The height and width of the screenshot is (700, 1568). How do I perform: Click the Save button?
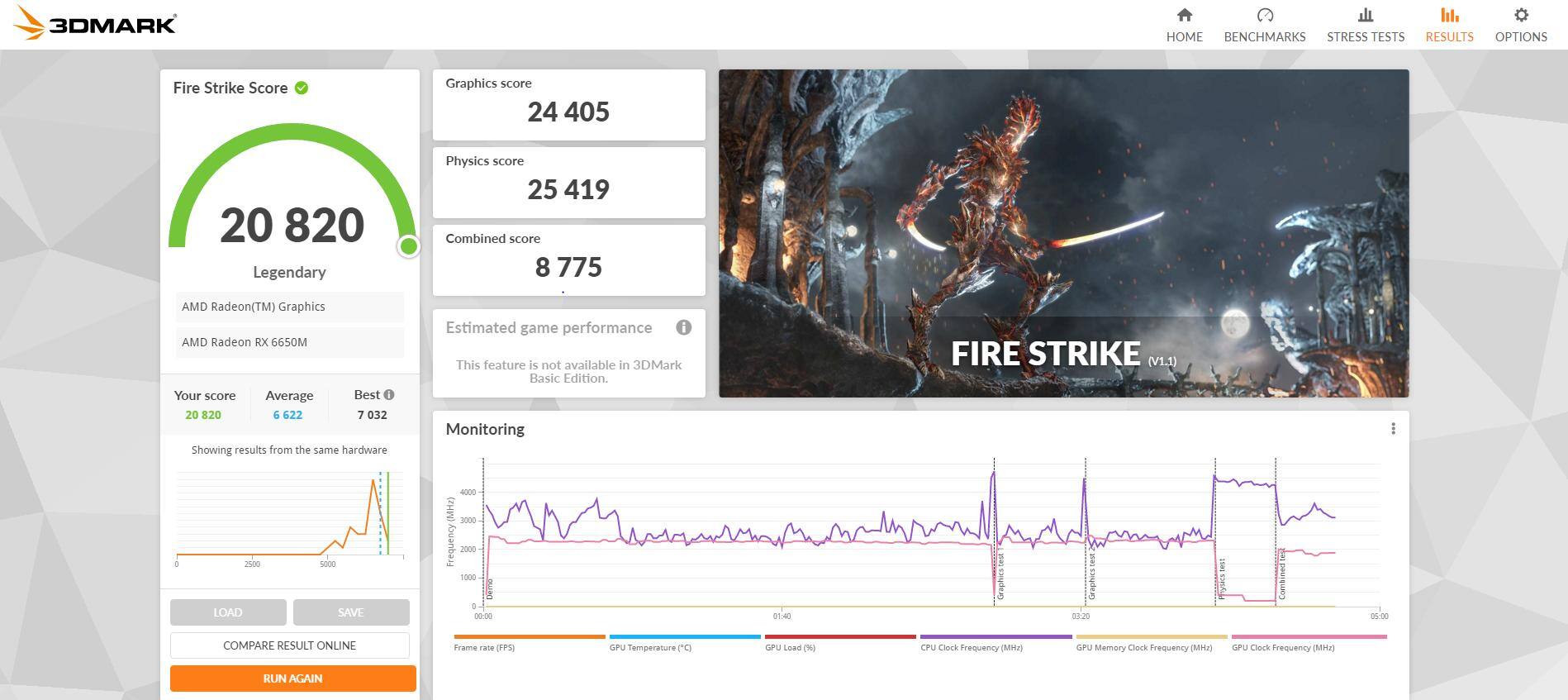click(x=350, y=612)
